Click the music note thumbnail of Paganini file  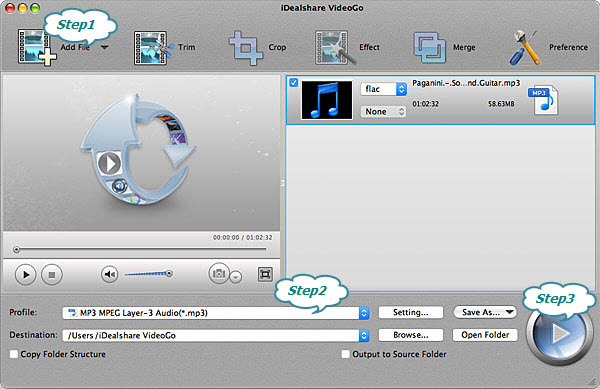(x=327, y=100)
